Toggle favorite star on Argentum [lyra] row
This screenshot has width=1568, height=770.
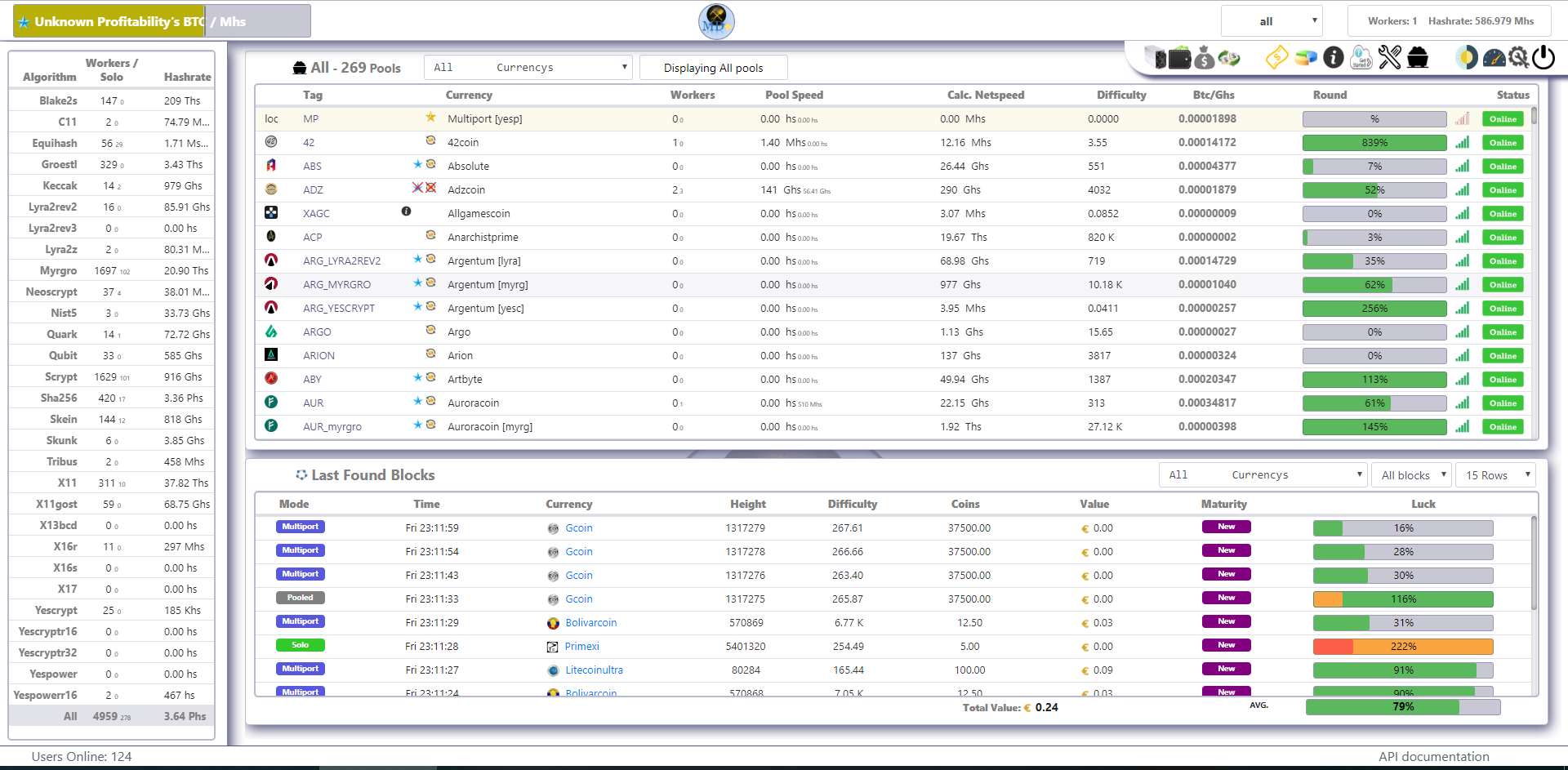click(417, 259)
